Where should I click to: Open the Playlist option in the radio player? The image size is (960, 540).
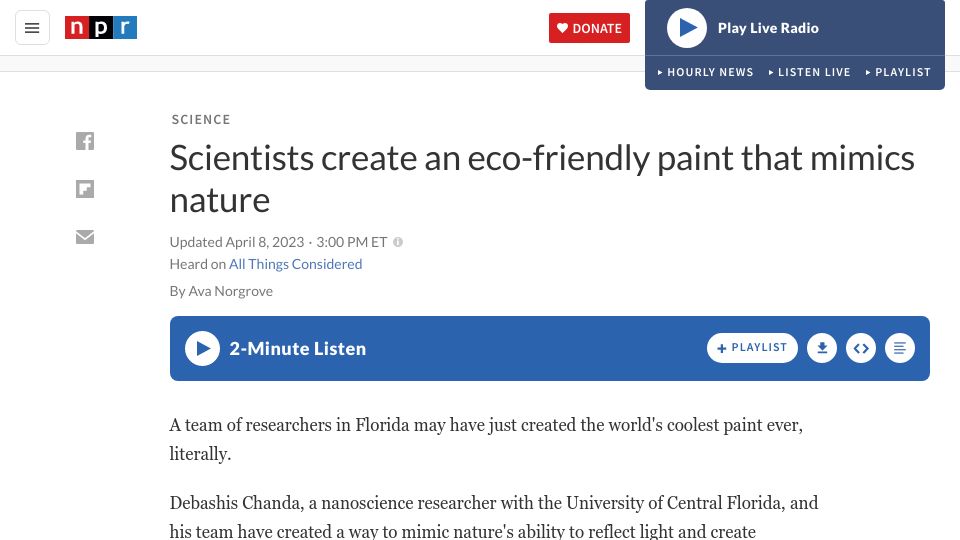pyautogui.click(x=898, y=72)
